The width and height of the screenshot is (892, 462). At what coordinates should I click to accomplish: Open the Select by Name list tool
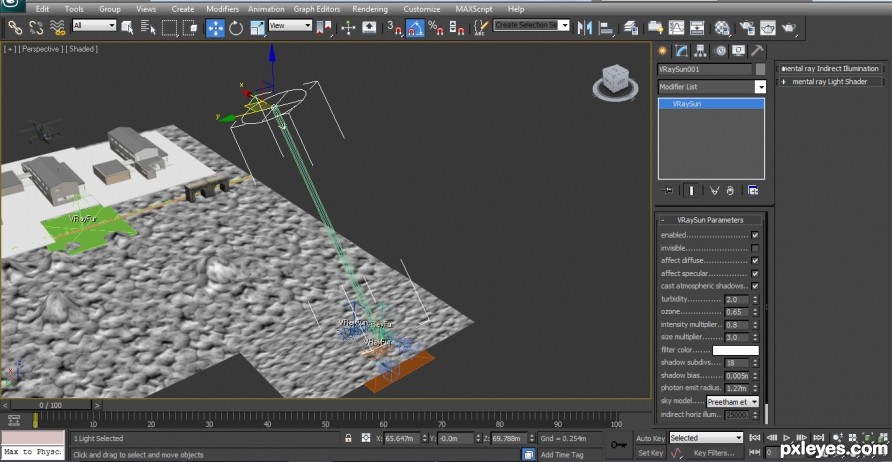click(x=148, y=27)
